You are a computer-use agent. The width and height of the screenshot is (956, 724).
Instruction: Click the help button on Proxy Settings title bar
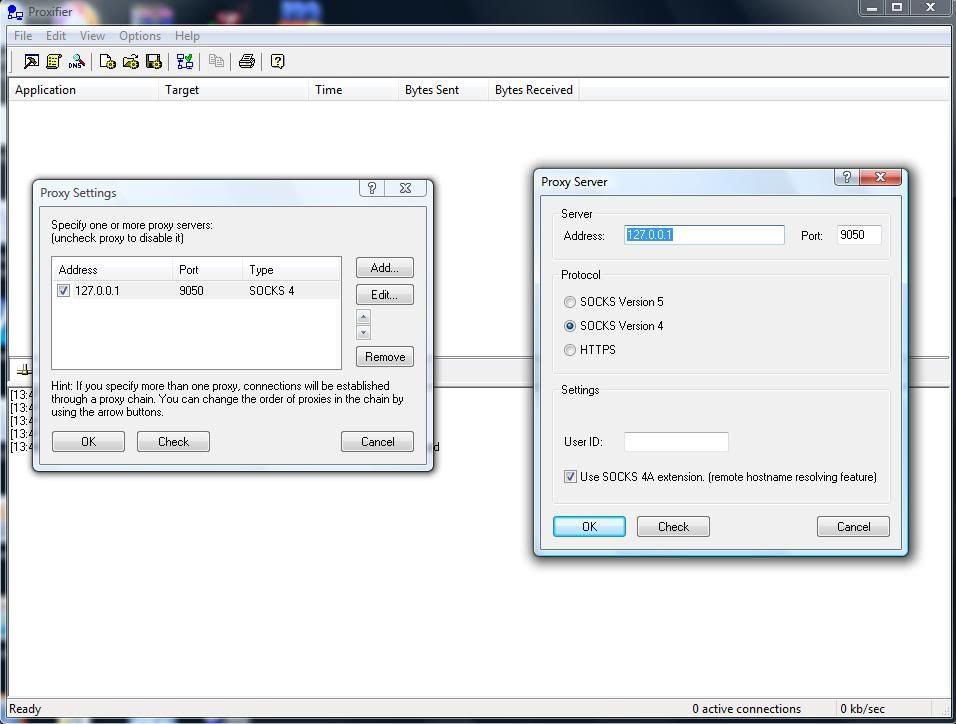click(372, 188)
